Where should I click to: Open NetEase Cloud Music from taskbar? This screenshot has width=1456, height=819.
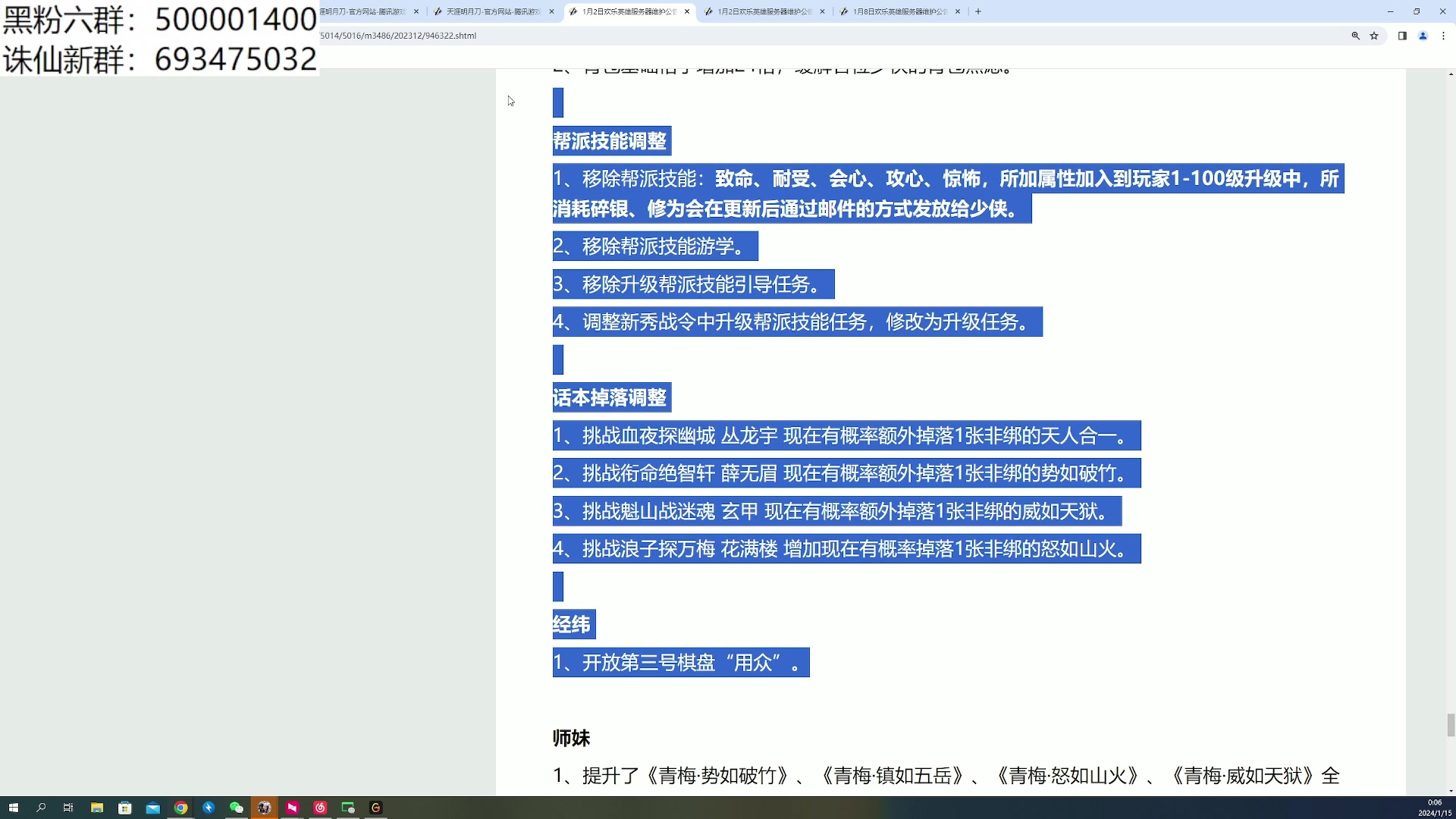pos(320,808)
